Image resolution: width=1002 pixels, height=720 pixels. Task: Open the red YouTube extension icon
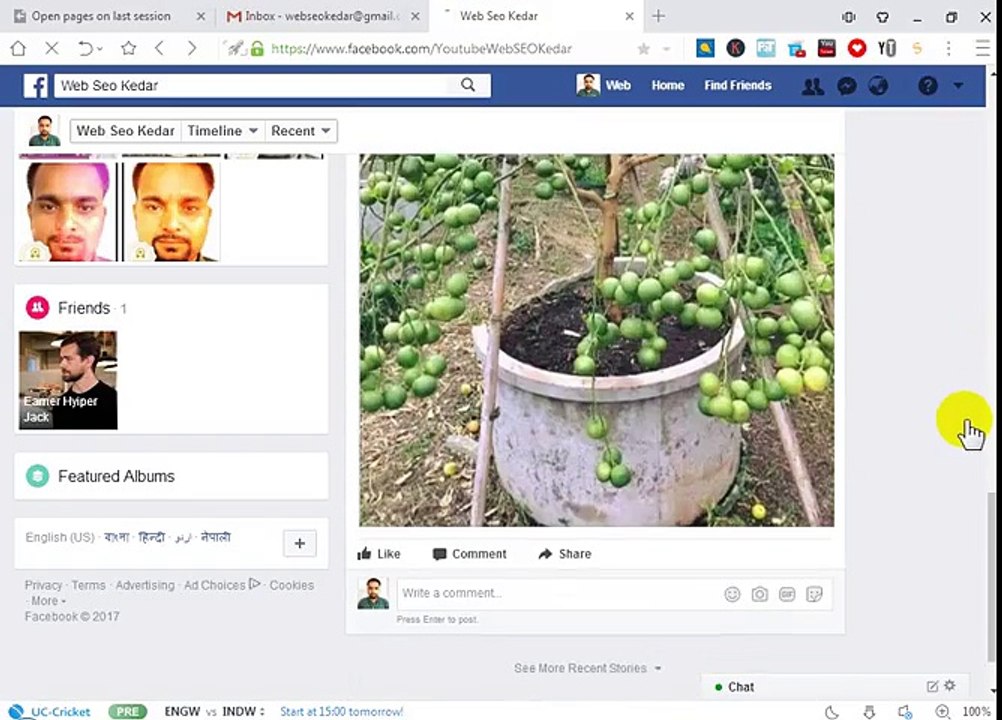click(x=826, y=48)
